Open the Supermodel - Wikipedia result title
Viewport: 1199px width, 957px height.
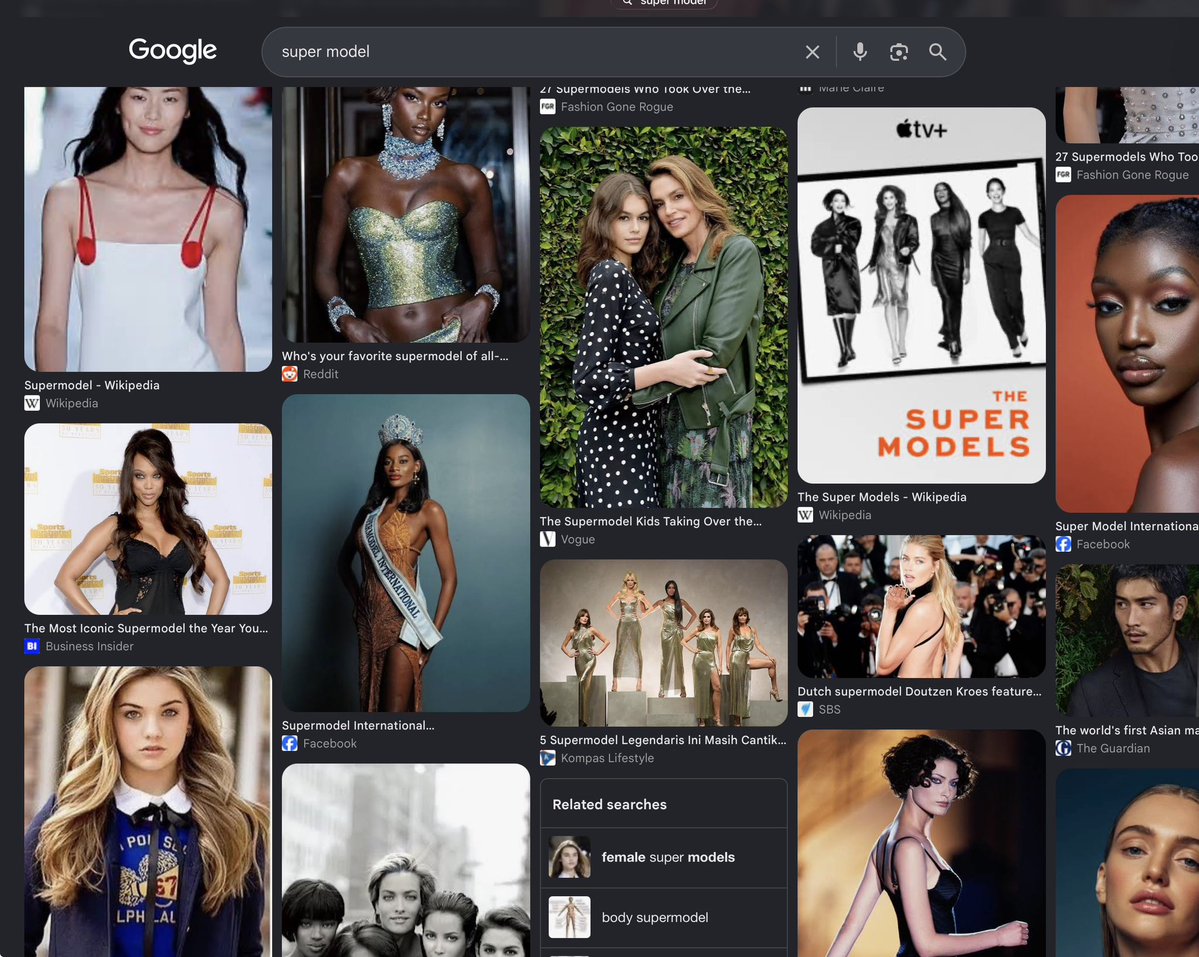92,384
